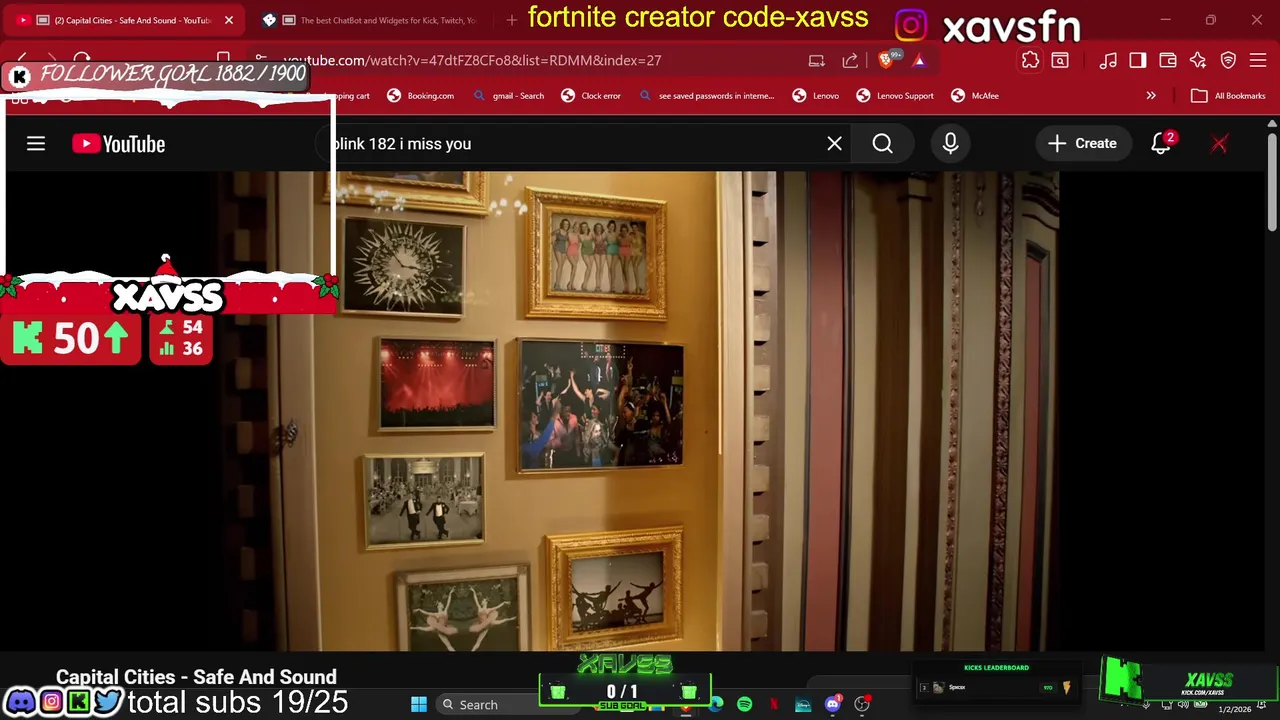Open Disney+ from the taskbar
Screen dimensions: 1280x720
(x=803, y=705)
